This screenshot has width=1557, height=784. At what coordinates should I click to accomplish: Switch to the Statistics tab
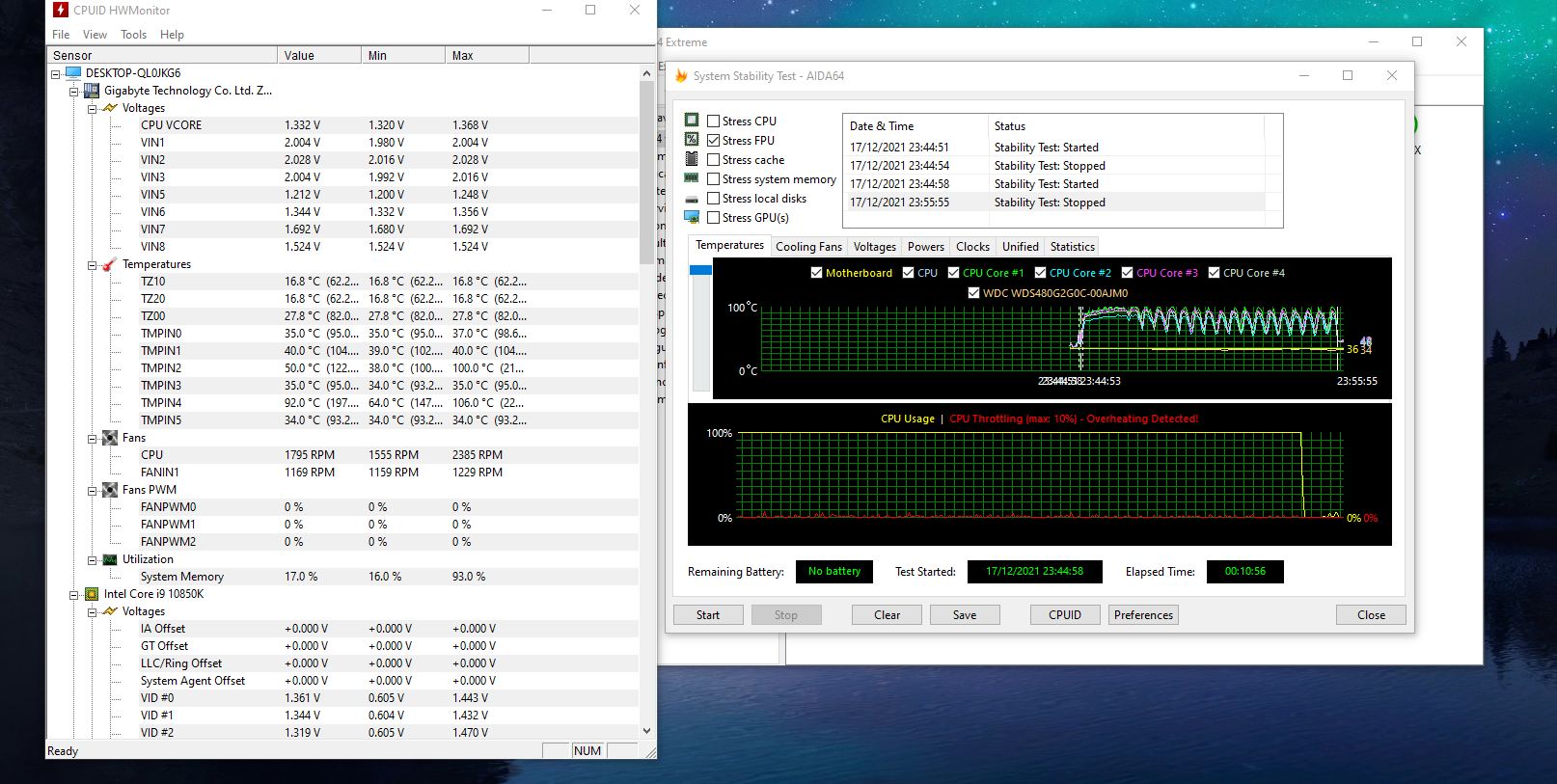click(x=1072, y=247)
